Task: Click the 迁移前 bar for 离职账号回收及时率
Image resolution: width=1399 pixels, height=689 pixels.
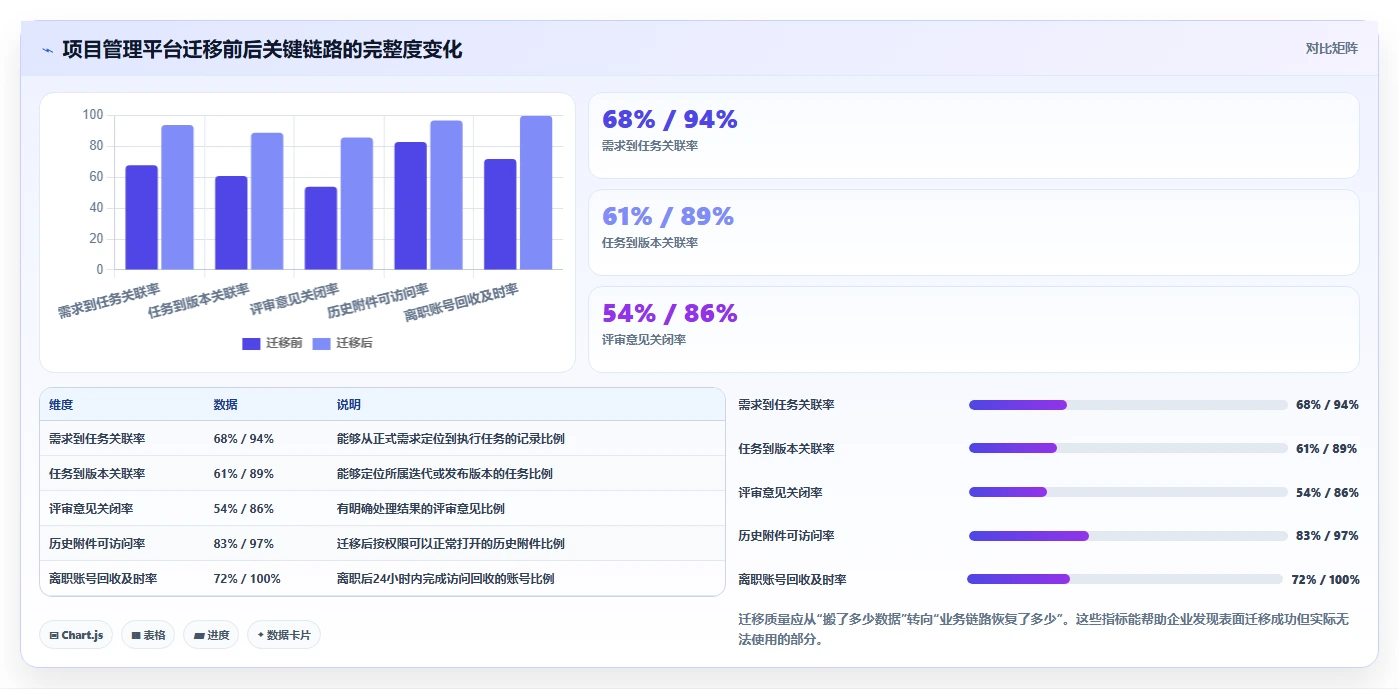Action: coord(500,215)
